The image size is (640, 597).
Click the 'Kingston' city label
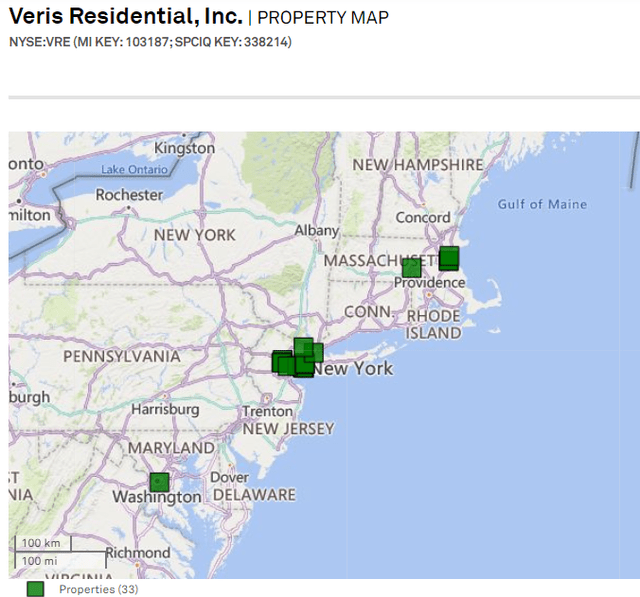tap(184, 148)
